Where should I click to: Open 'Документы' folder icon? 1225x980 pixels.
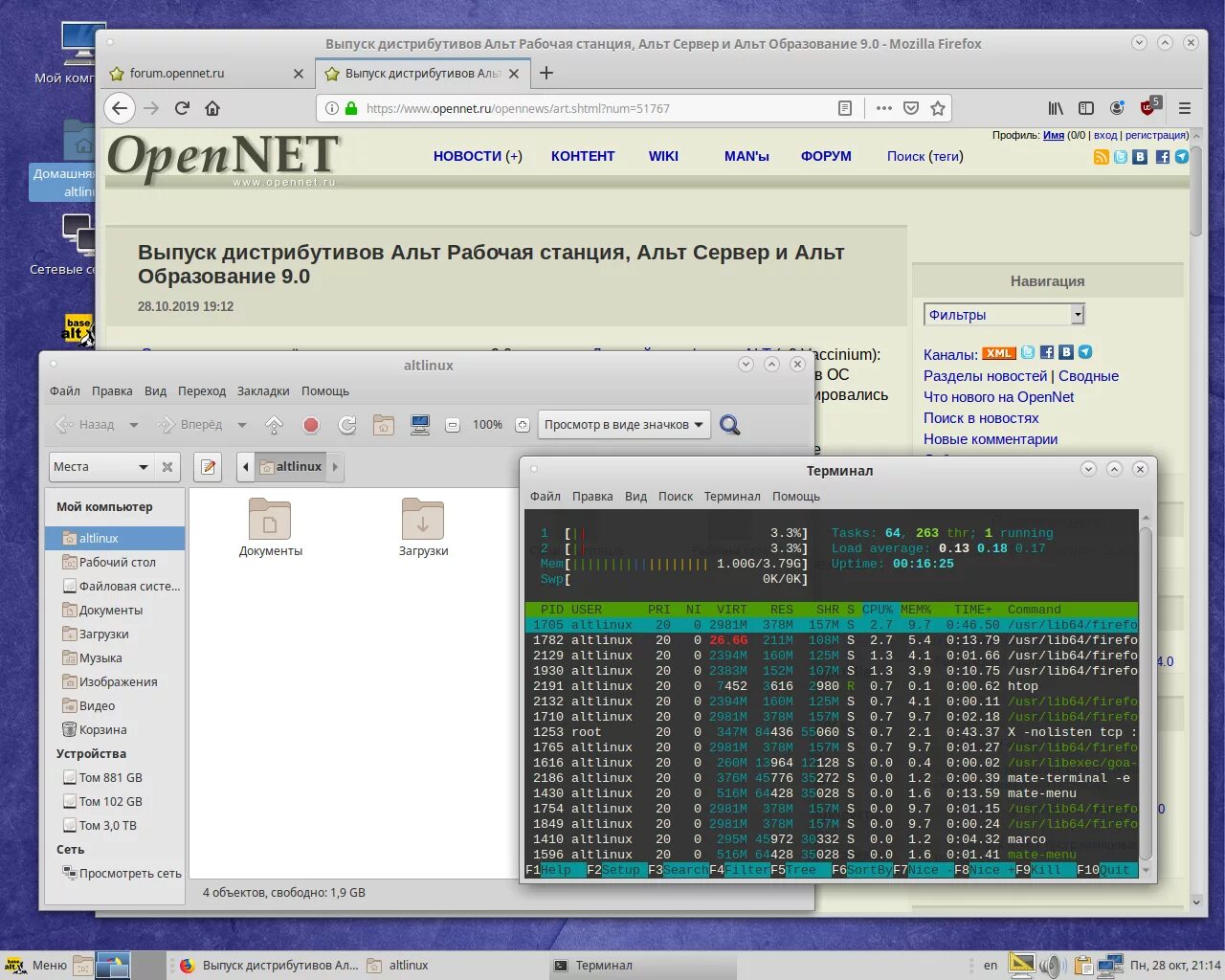click(270, 528)
